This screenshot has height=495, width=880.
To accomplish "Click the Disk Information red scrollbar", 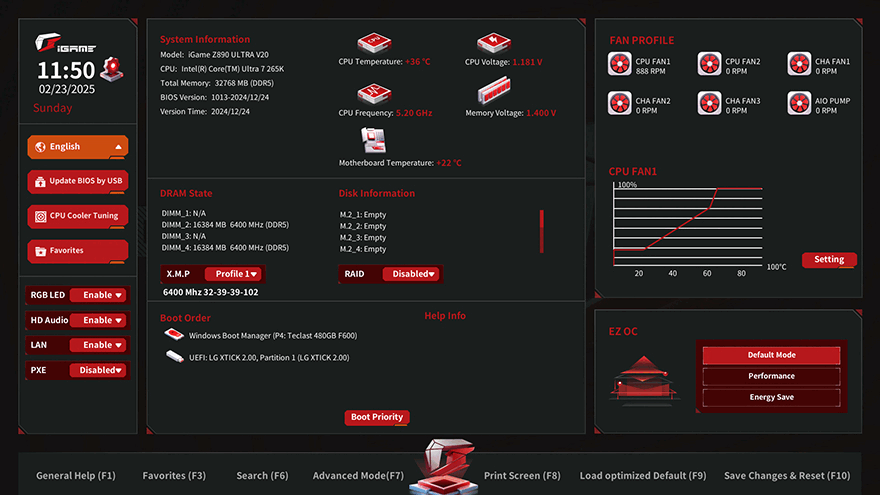I will (x=541, y=231).
